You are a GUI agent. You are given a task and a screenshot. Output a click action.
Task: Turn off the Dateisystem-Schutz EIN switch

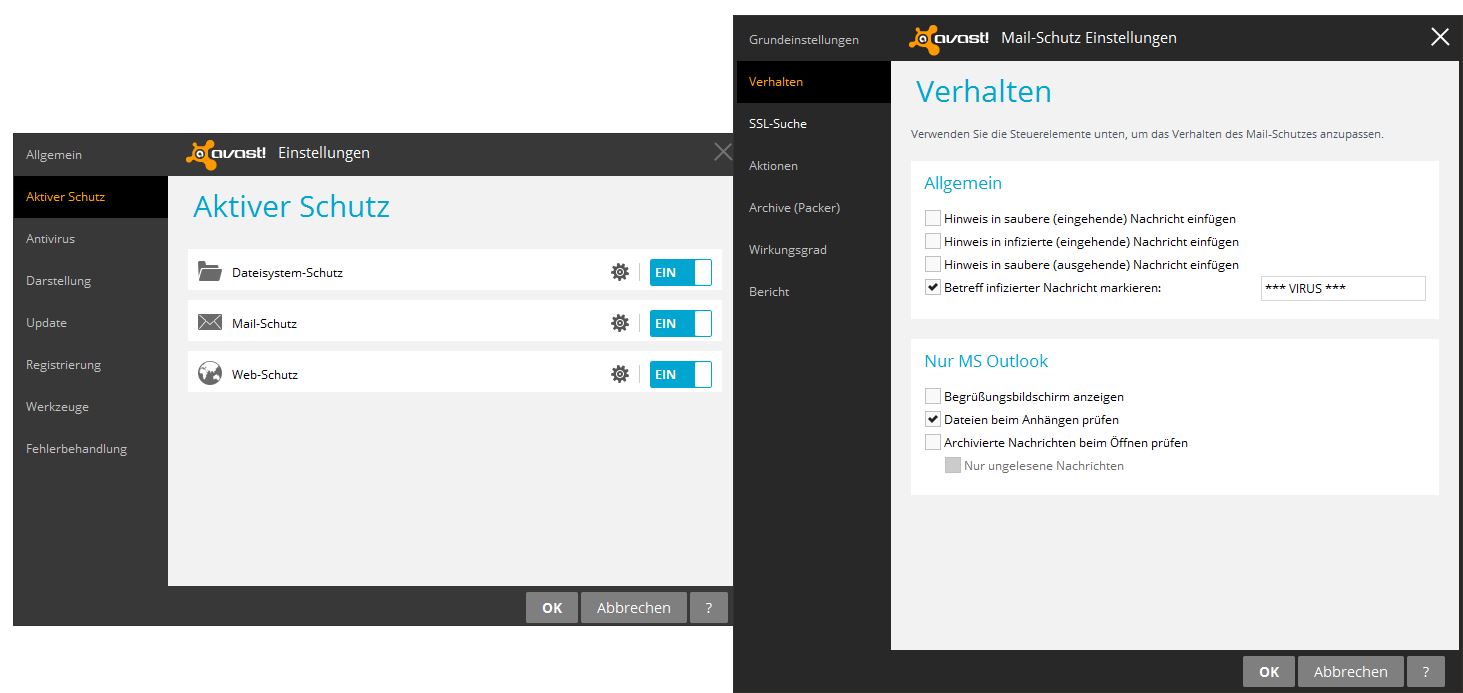click(x=681, y=272)
